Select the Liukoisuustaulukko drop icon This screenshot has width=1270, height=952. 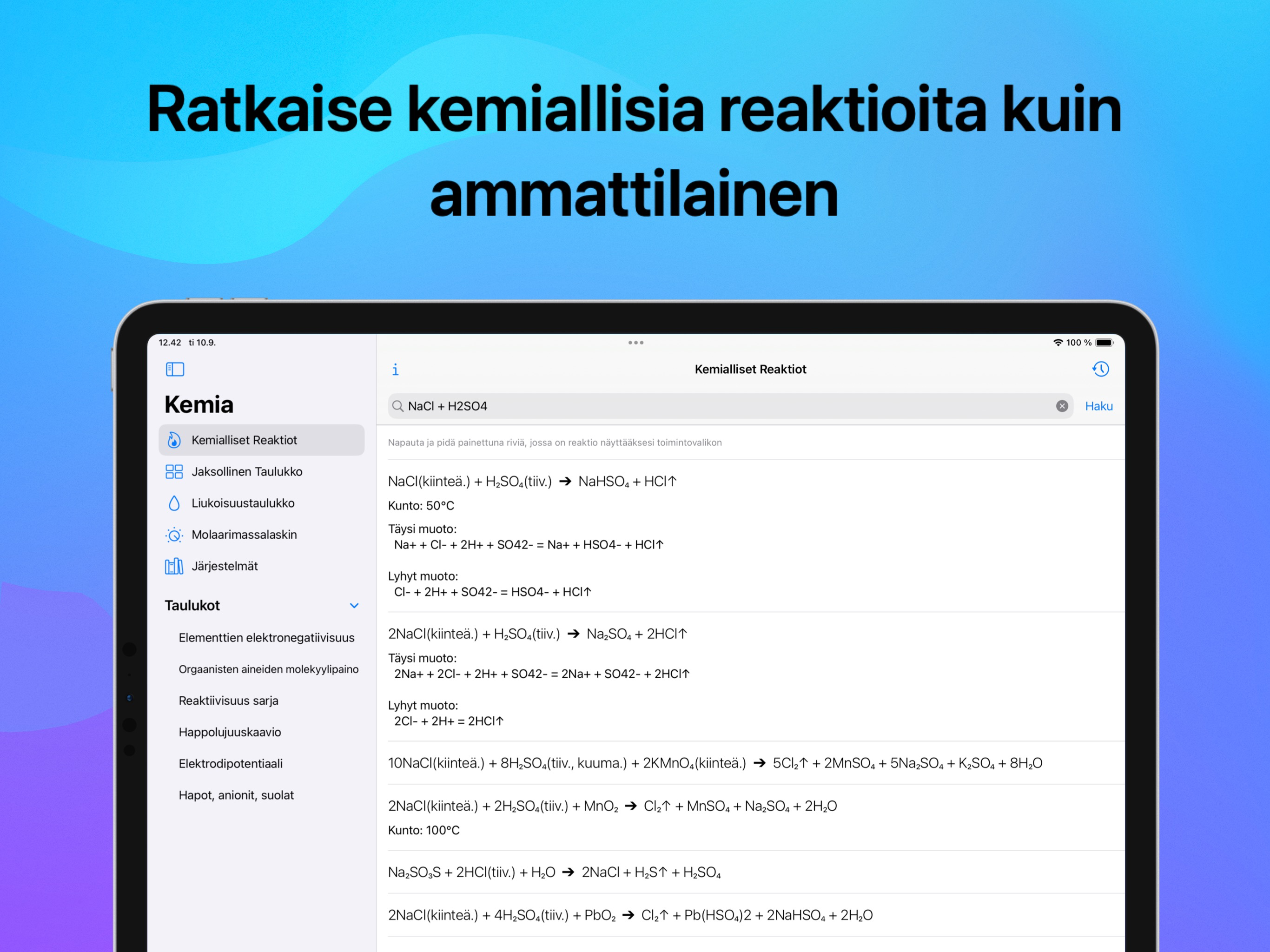[174, 503]
